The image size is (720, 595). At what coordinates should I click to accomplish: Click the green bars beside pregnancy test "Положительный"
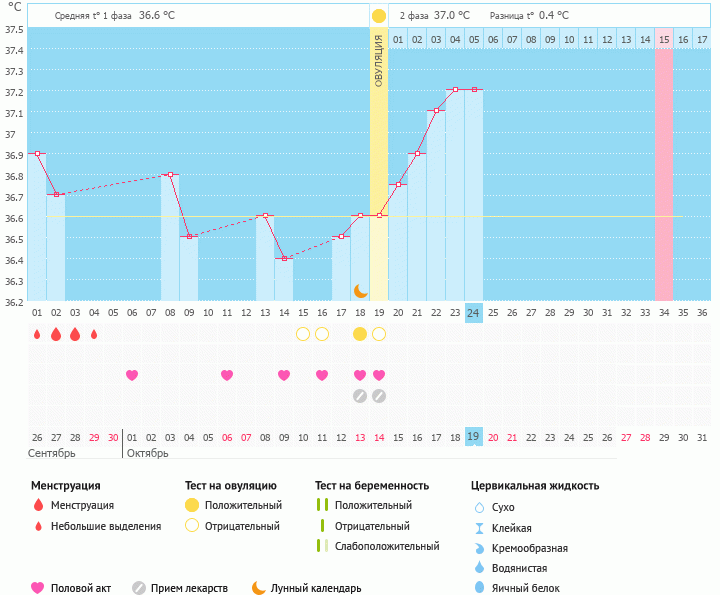tap(322, 506)
